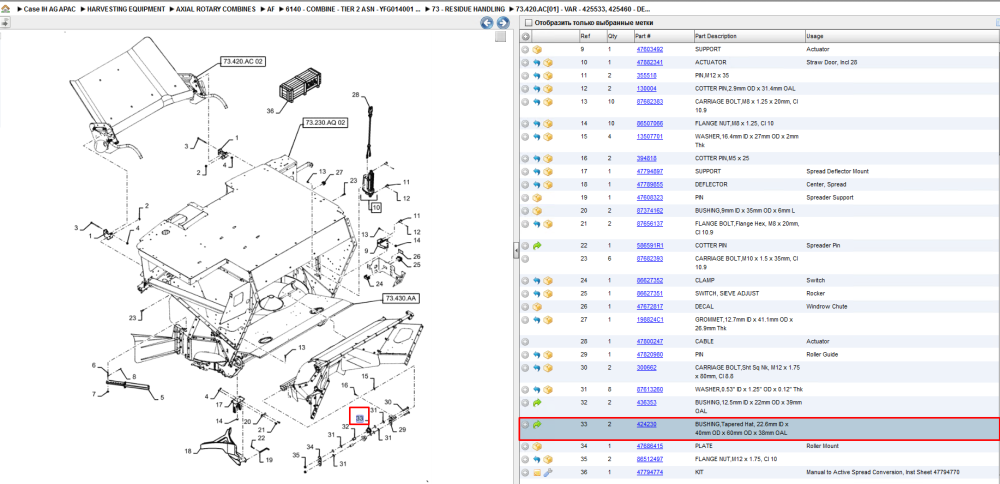Open 73 - RESIDUE HANDLING breadcrumb
This screenshot has height=484, width=1000.
click(469, 10)
